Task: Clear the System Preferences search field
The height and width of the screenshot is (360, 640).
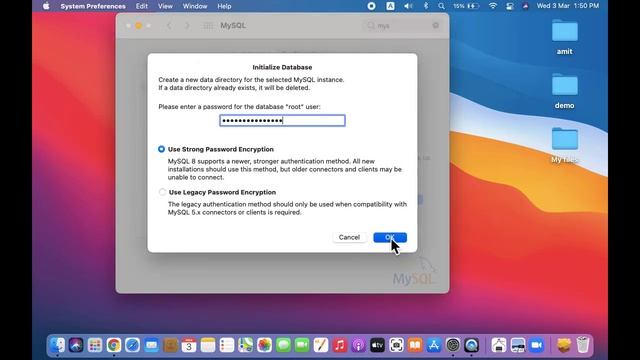Action: (436, 25)
